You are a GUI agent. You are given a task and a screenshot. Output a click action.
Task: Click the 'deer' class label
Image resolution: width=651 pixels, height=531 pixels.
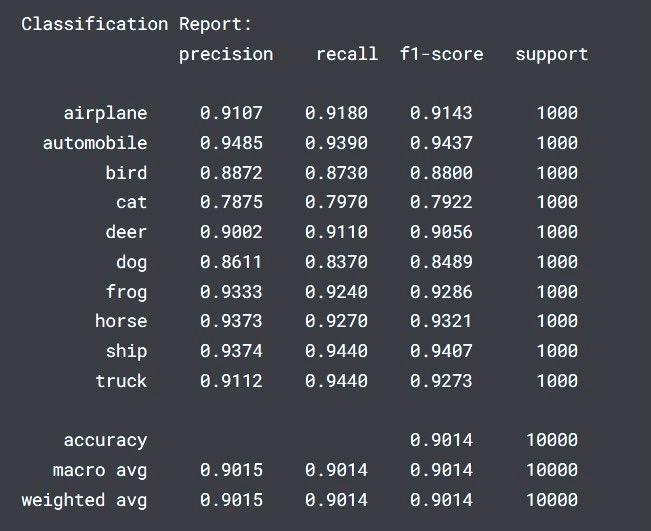point(126,232)
